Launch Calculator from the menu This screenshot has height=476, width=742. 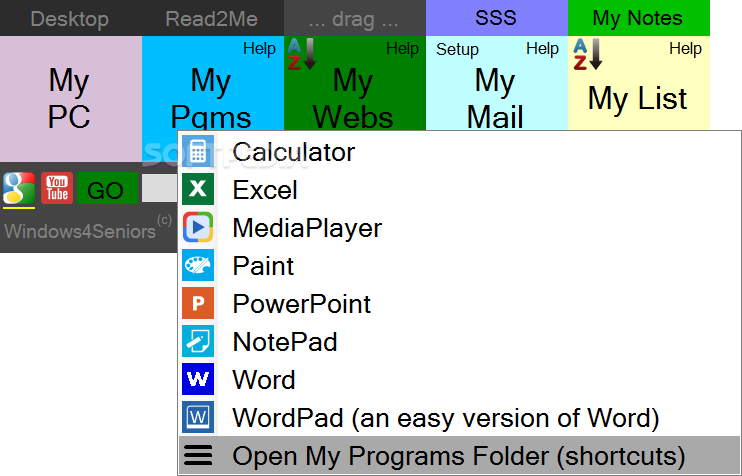[459, 152]
